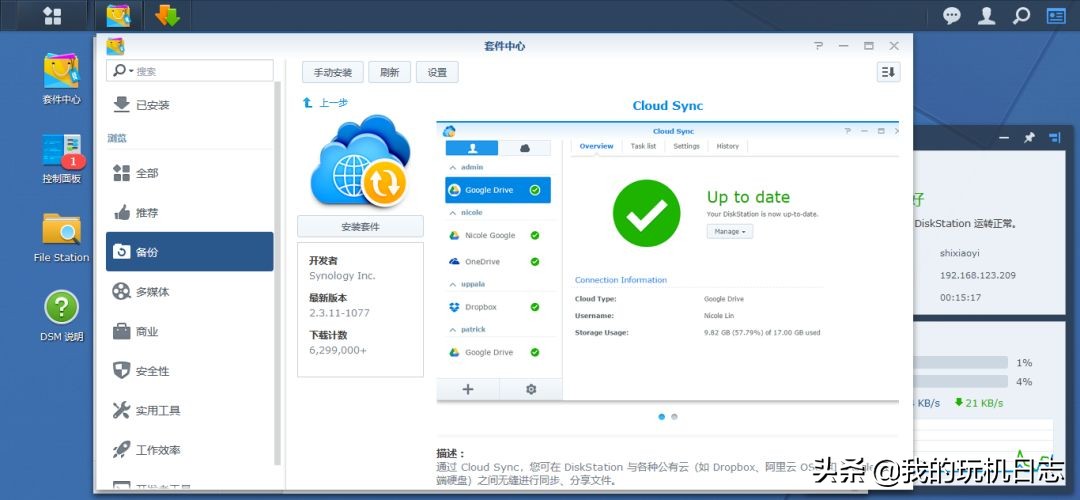Image resolution: width=1080 pixels, height=500 pixels.
Task: Click the Cloud Sync package title
Action: [667, 105]
